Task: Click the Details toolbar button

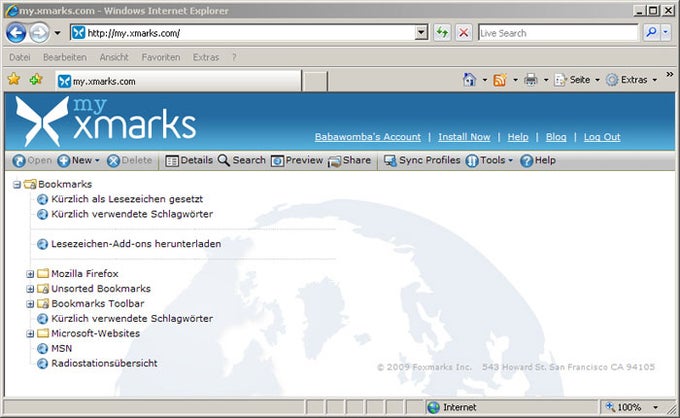Action: [189, 160]
